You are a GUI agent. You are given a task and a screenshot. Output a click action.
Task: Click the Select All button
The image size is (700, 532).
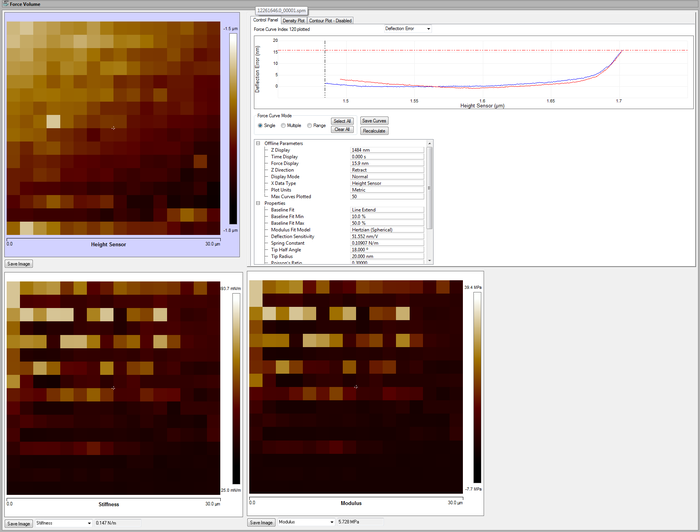point(342,121)
